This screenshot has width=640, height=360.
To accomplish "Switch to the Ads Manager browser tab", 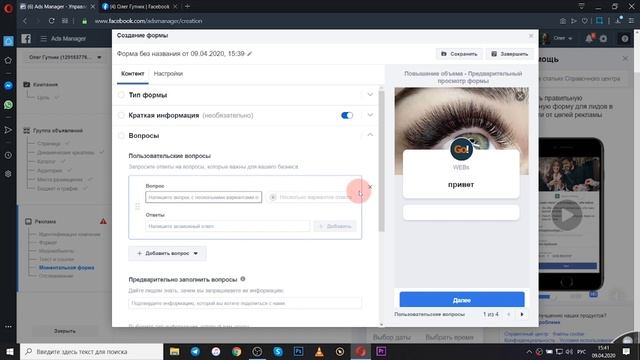I will (x=57, y=7).
